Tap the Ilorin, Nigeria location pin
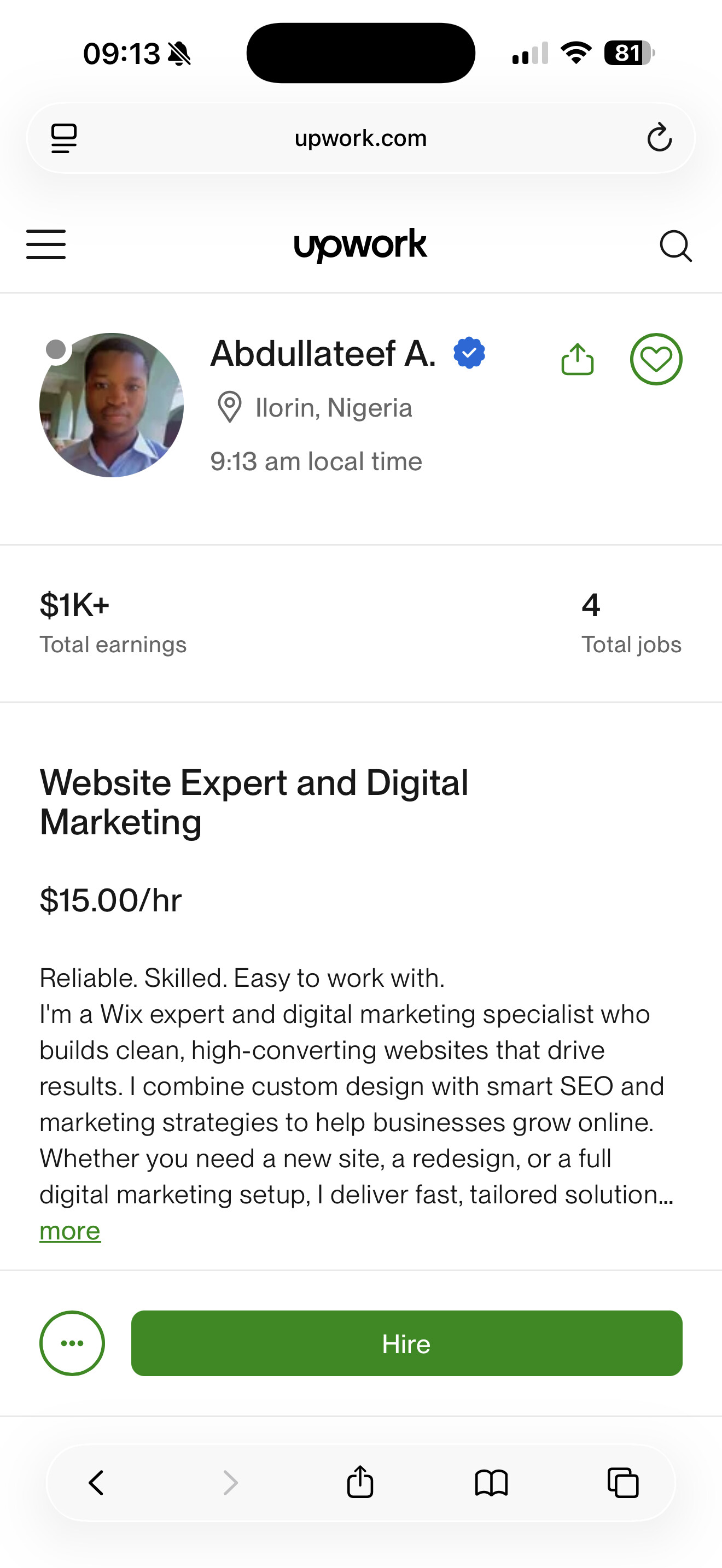 pos(230,407)
